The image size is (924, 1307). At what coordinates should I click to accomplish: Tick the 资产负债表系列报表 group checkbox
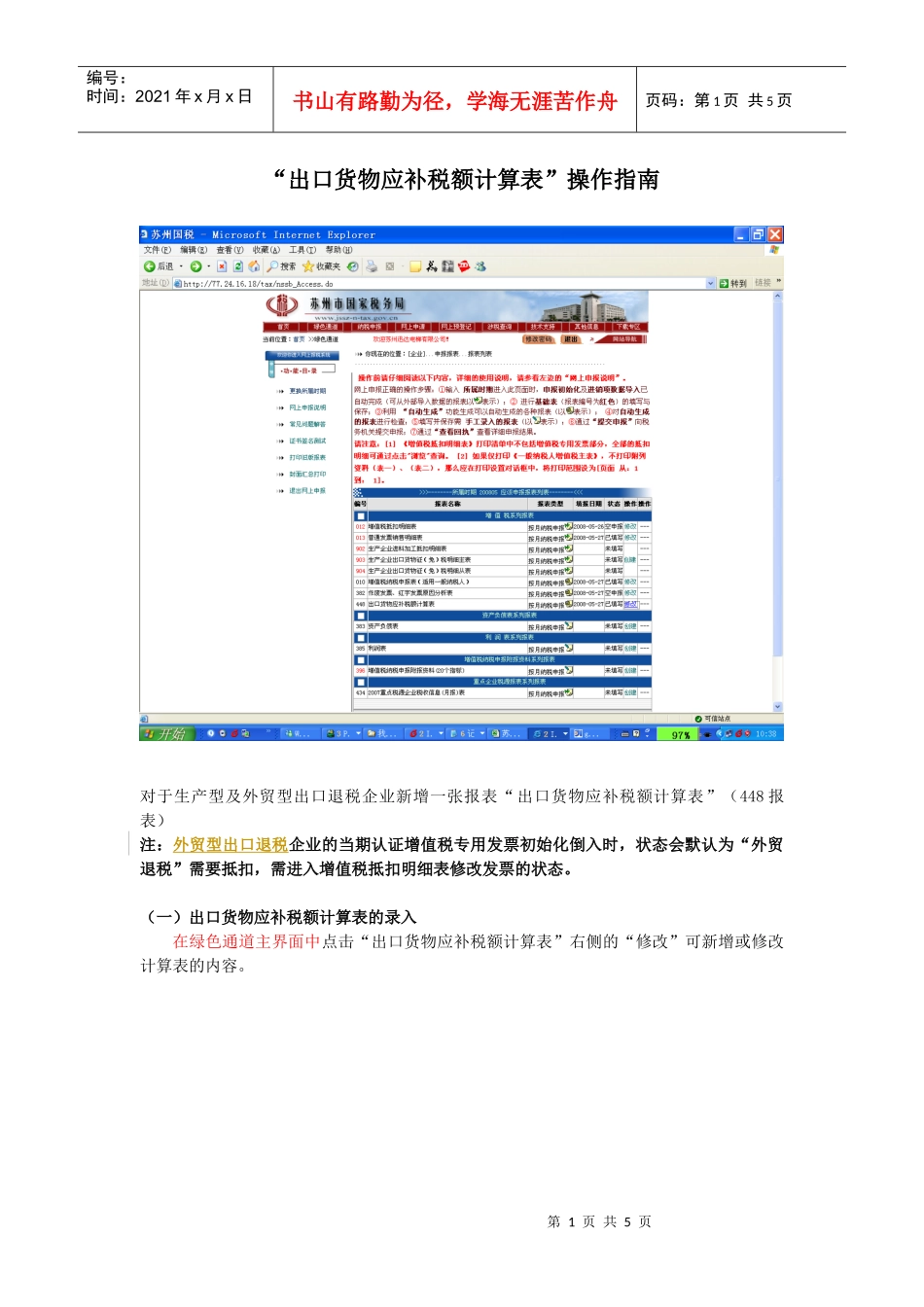tap(360, 616)
